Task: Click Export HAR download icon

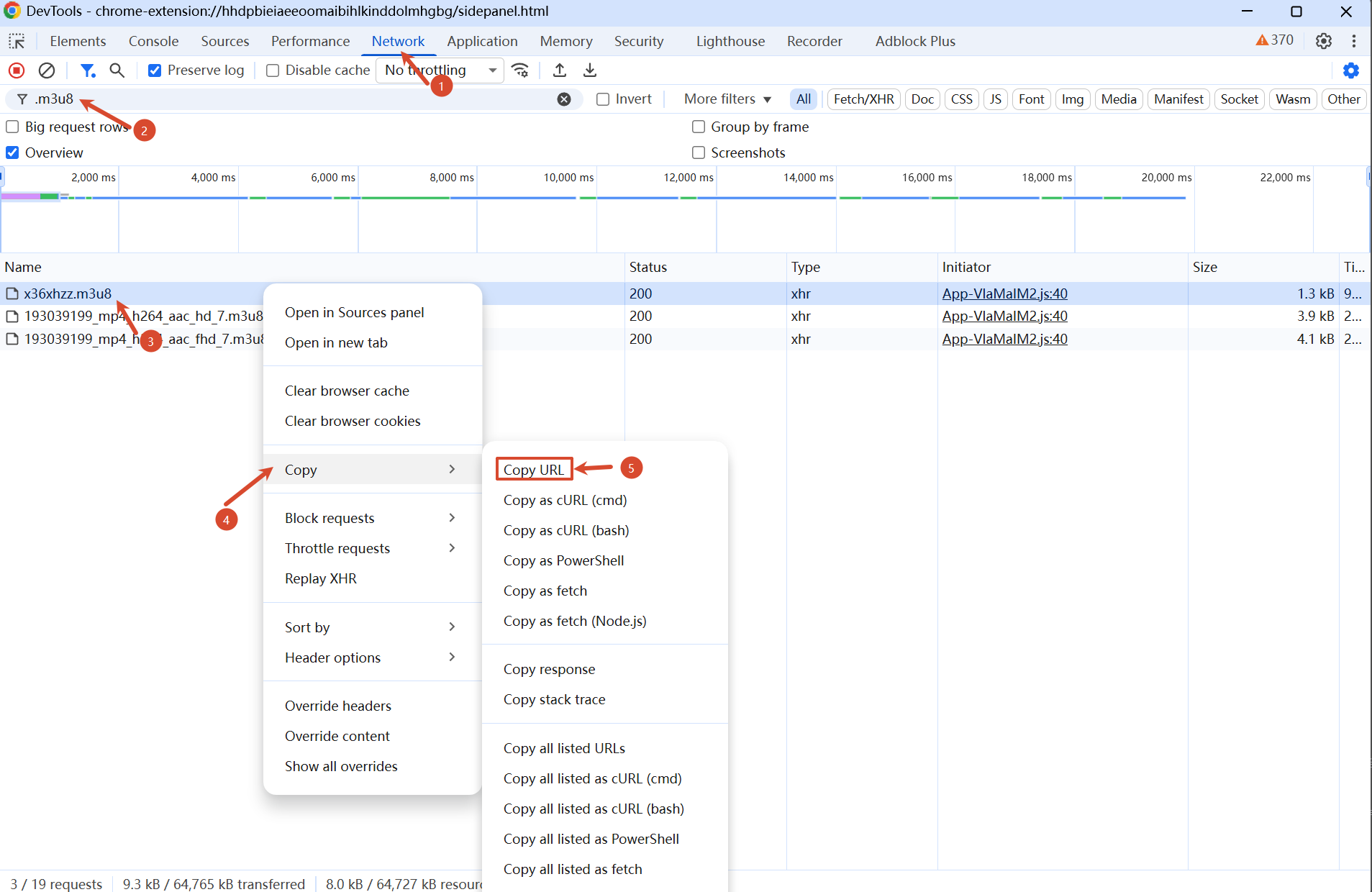Action: pos(590,70)
